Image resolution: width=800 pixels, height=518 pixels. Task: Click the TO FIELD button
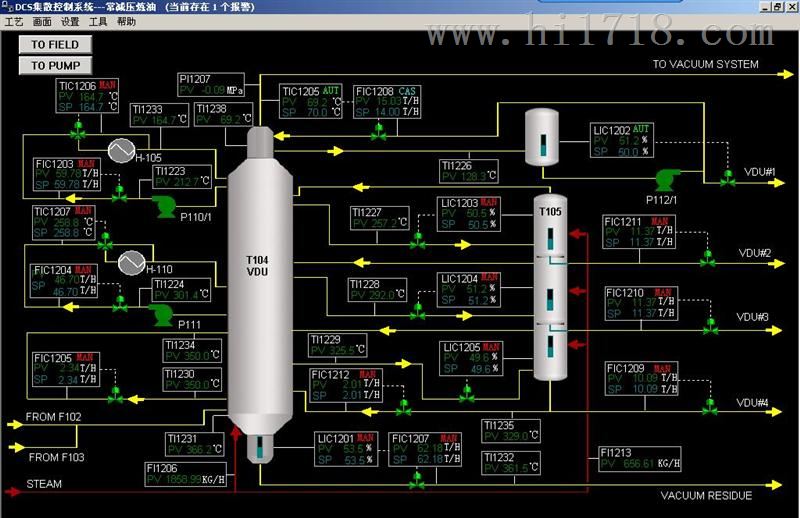(55, 44)
